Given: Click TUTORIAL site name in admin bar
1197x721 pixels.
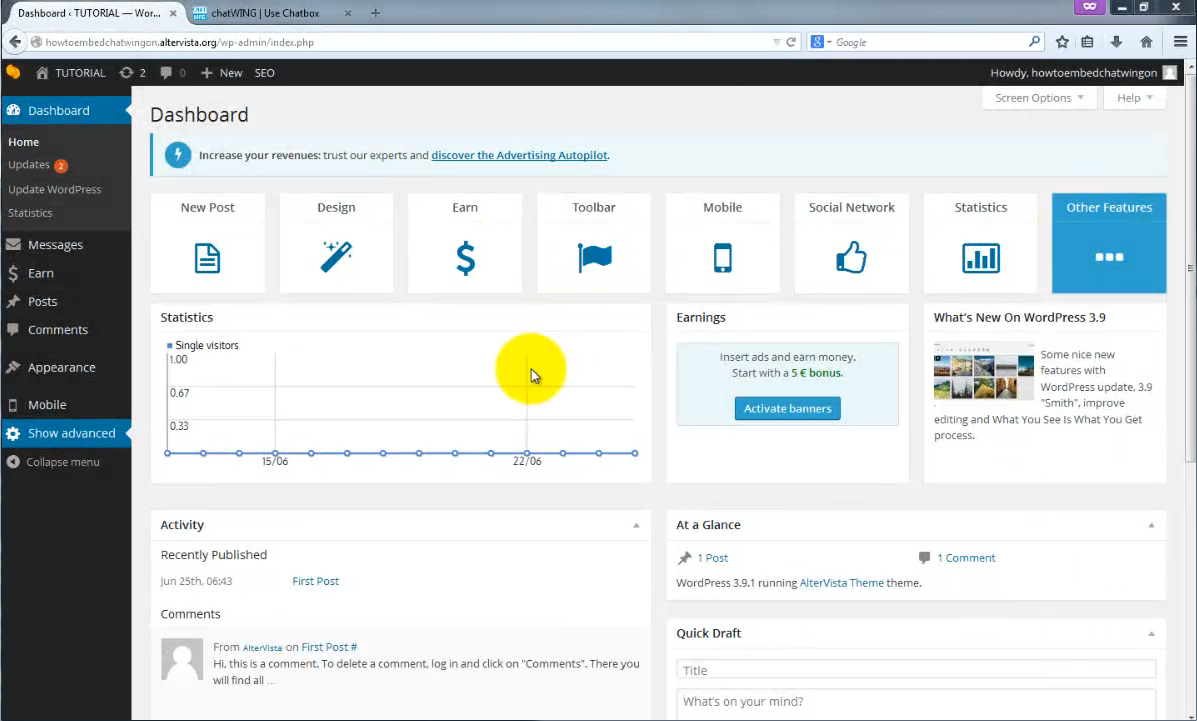Looking at the screenshot, I should click(x=71, y=73).
